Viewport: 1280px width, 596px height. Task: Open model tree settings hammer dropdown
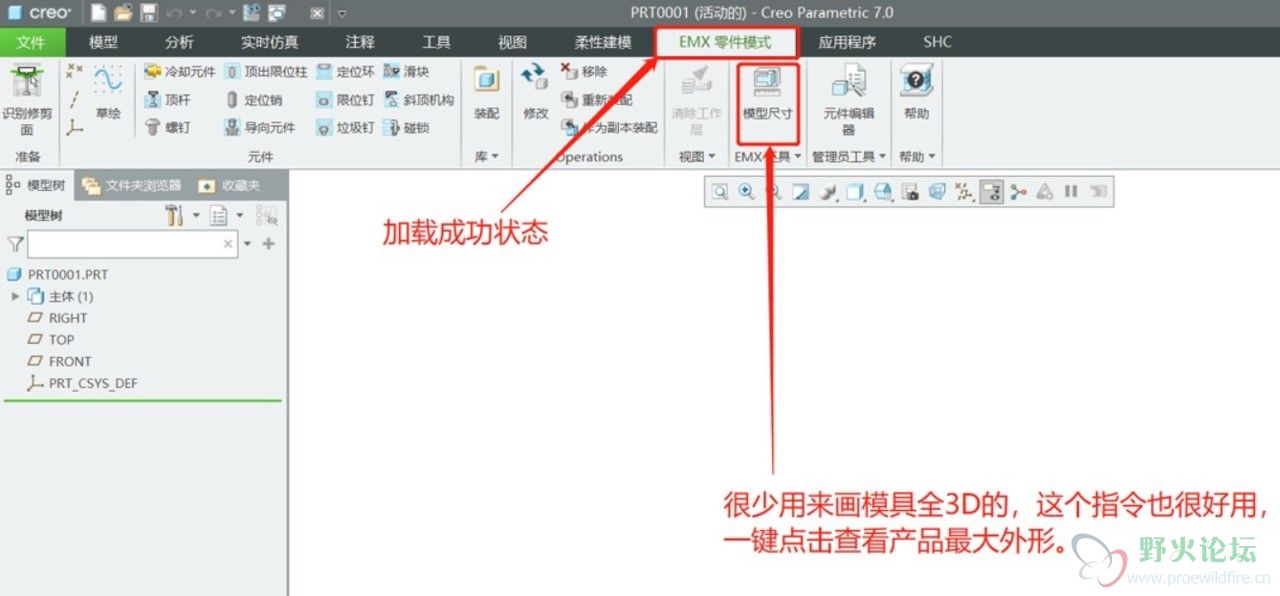[x=182, y=216]
